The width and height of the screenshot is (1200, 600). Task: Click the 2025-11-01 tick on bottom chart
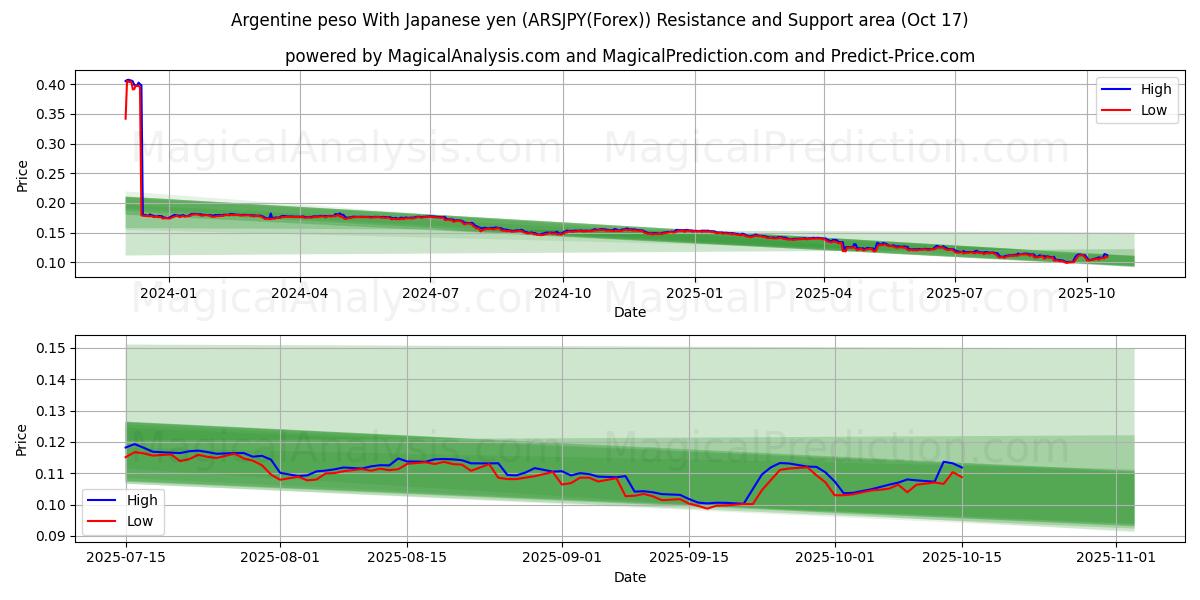pyautogui.click(x=1116, y=558)
